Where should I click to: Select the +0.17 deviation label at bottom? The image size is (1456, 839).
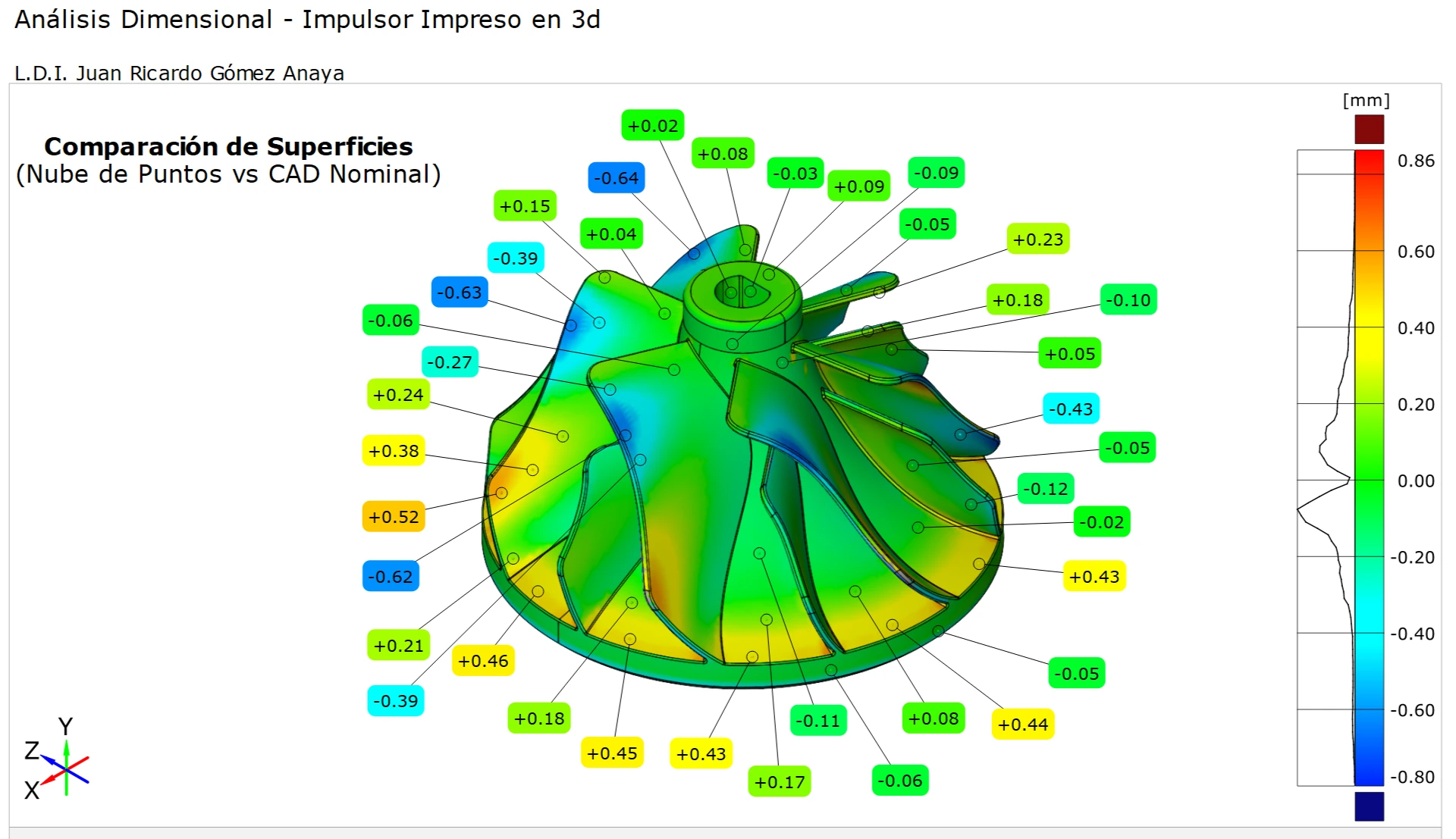click(779, 782)
